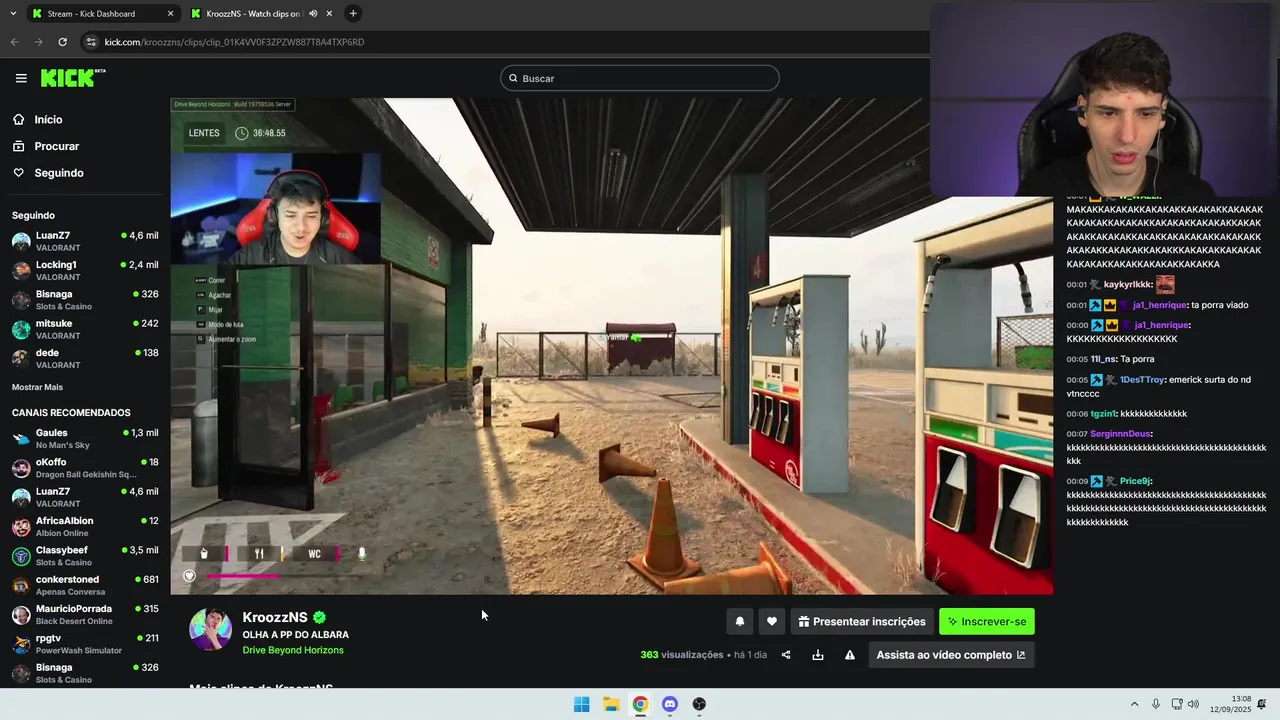The image size is (1280, 720).
Task: Open OBS Studio from taskbar
Action: pos(699,704)
